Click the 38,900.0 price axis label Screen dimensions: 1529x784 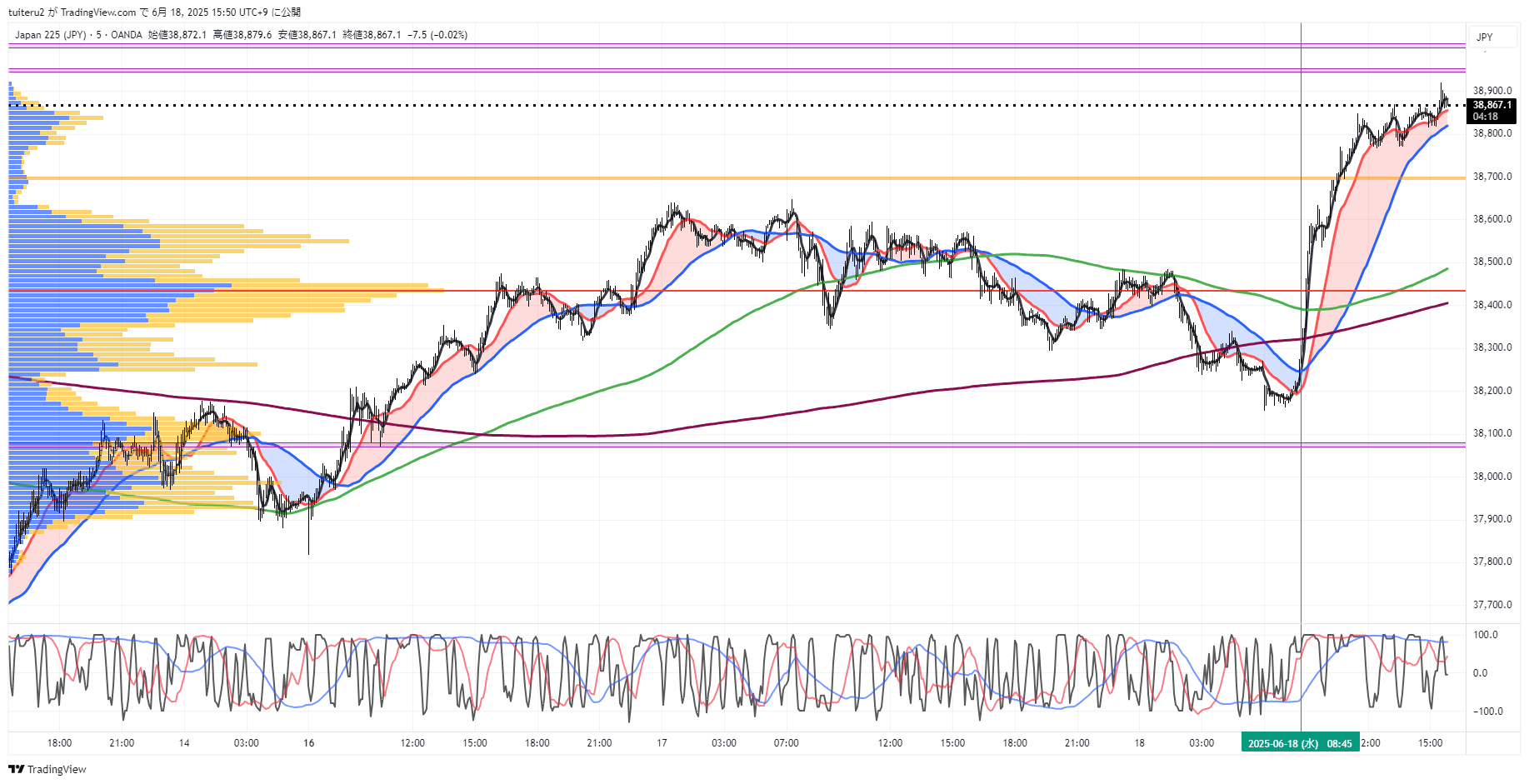point(1492,91)
